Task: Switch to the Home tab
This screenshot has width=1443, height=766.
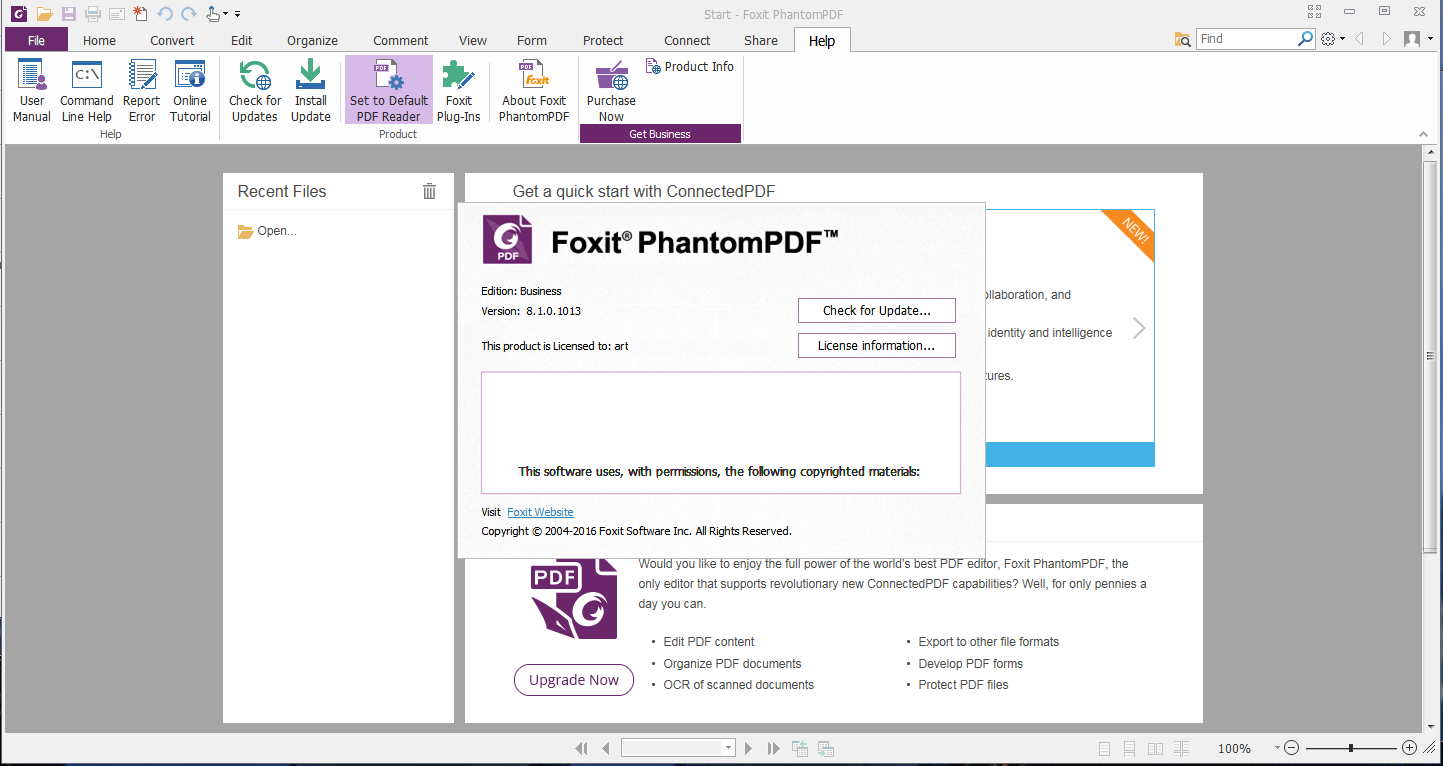Action: coord(99,40)
